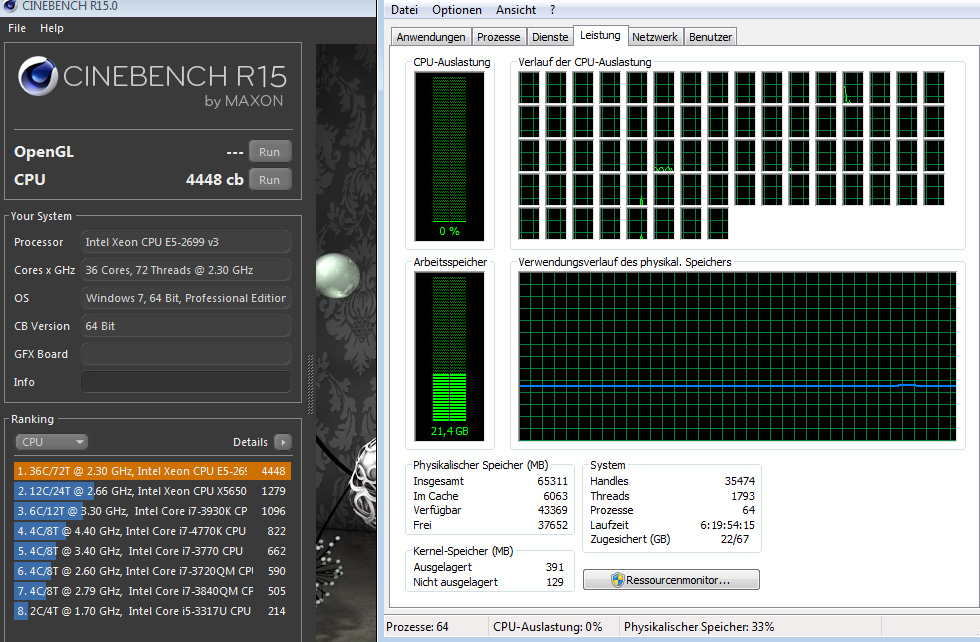This screenshot has height=642, width=980.
Task: Click the OpenGL score placeholder ---
Action: (235, 152)
